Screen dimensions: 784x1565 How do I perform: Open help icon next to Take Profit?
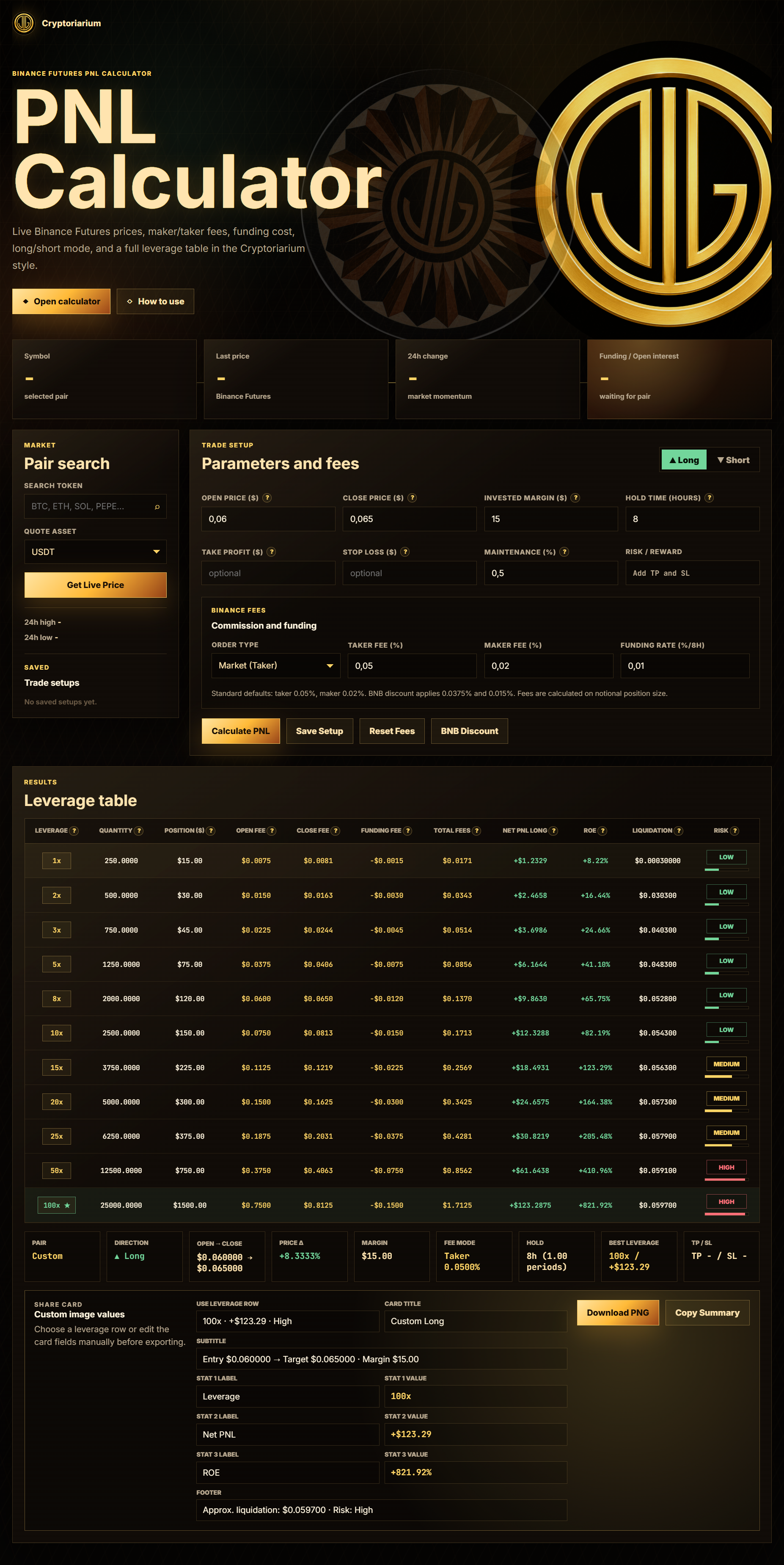click(272, 552)
